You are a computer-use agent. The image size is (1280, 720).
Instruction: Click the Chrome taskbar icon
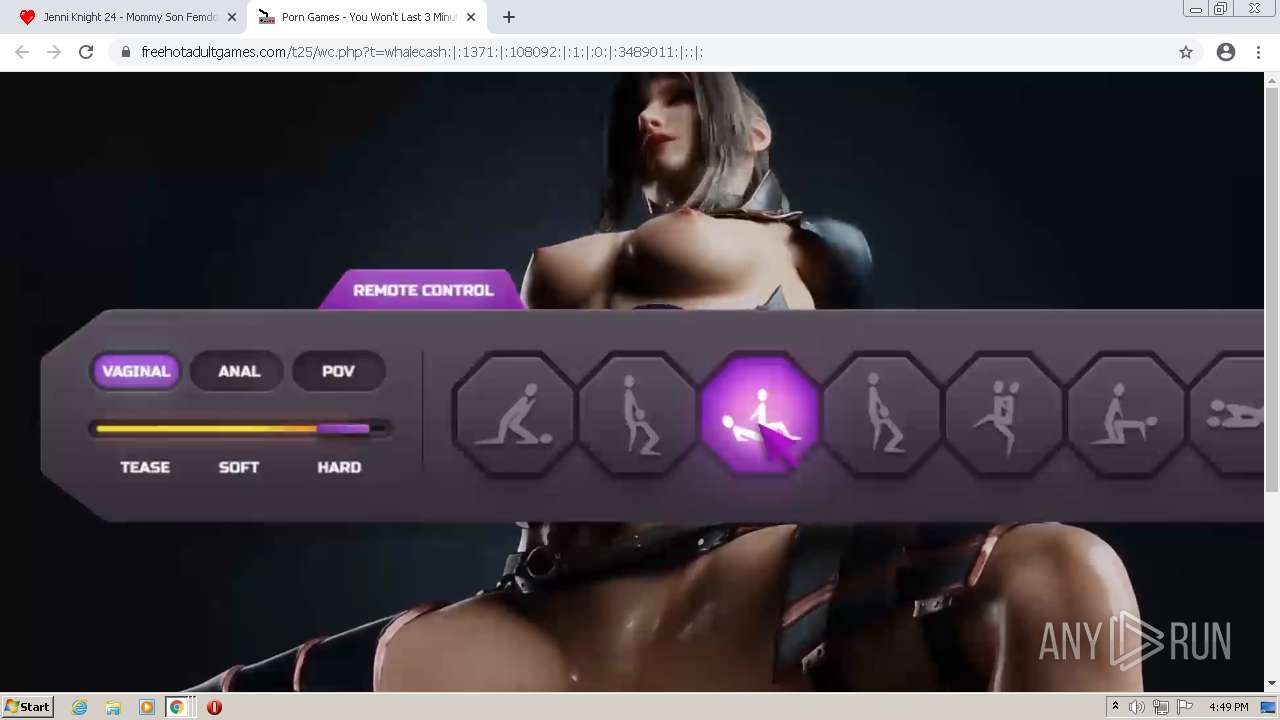pyautogui.click(x=177, y=707)
